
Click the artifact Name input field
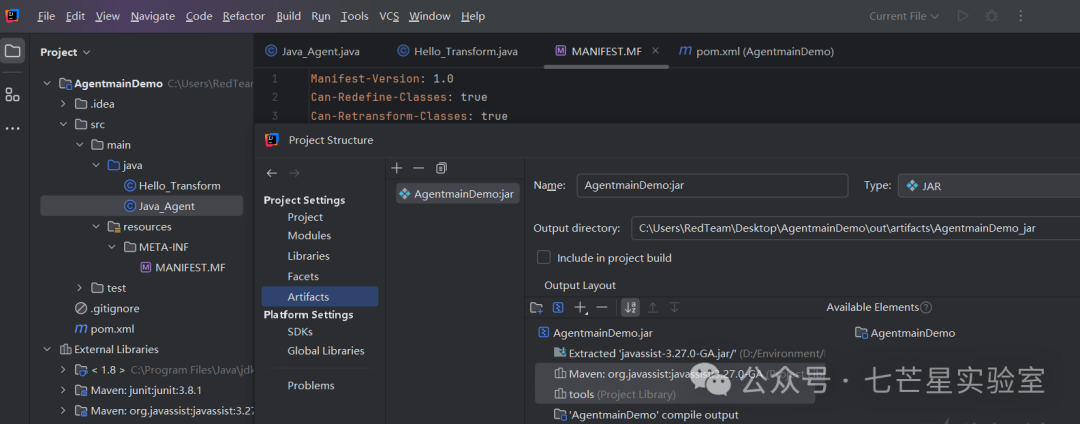coord(712,185)
